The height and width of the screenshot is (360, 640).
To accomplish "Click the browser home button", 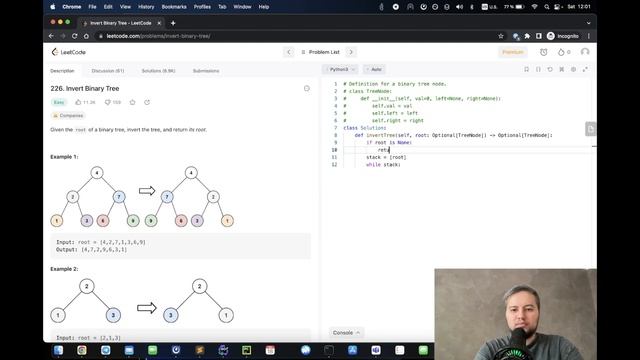I will (x=86, y=36).
